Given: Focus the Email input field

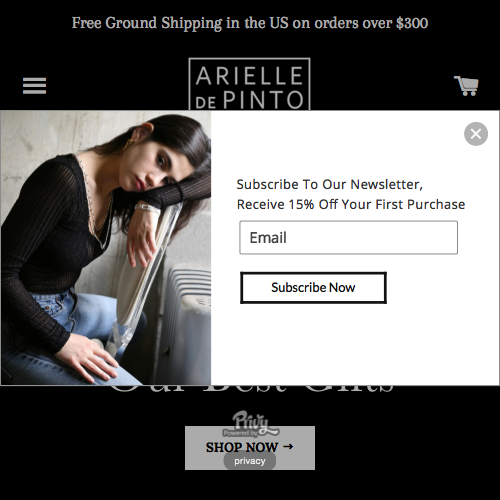Looking at the screenshot, I should point(348,238).
